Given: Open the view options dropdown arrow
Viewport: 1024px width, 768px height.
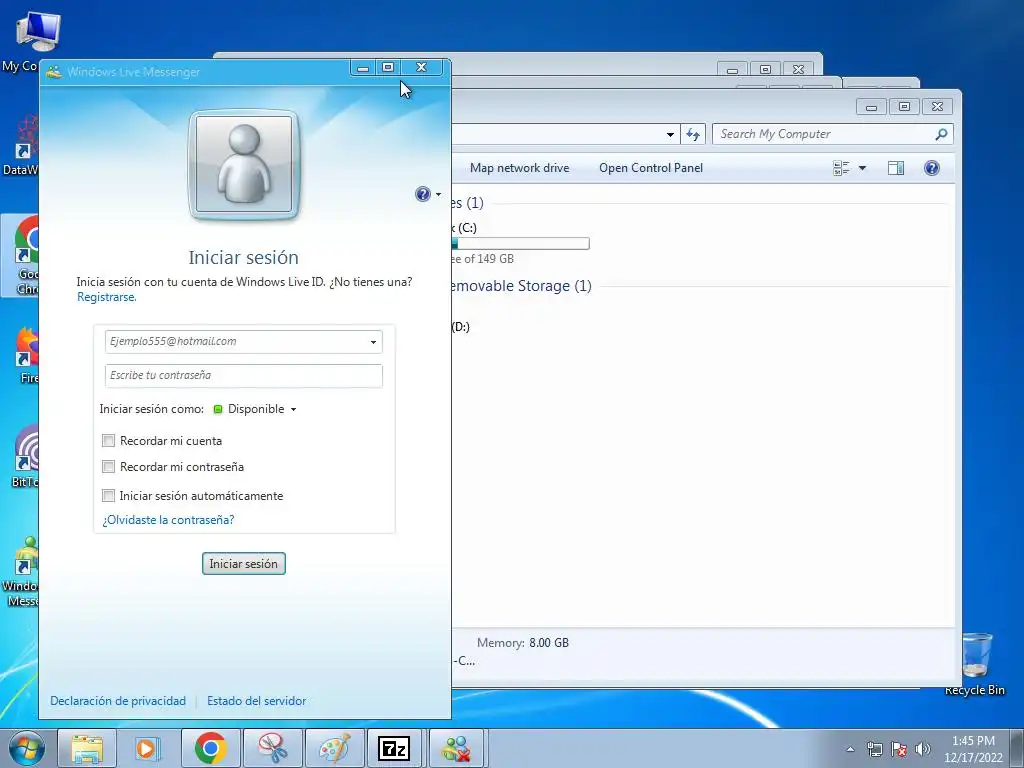Looking at the screenshot, I should tap(862, 168).
